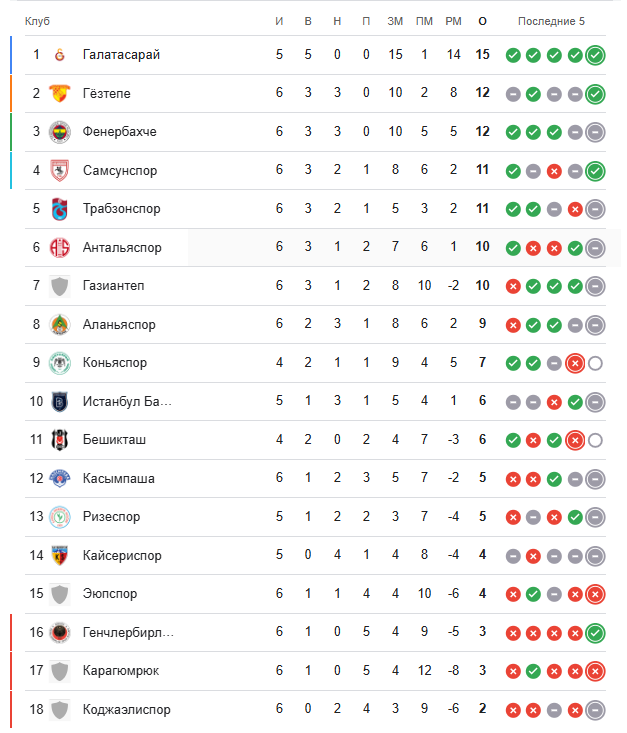This screenshot has width=627, height=733.
Task: Click the Трабзонспор club logo
Action: (59, 209)
